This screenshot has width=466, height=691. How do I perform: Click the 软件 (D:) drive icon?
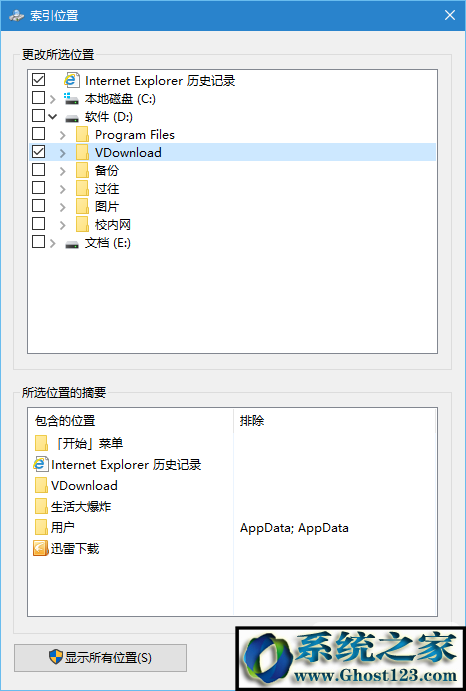72,118
